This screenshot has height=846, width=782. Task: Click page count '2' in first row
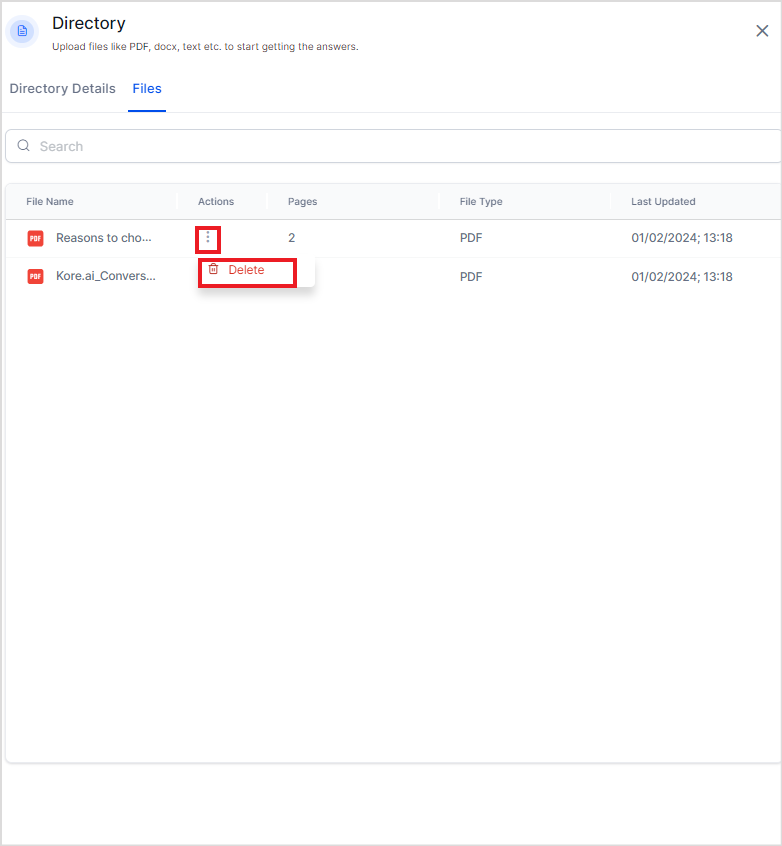click(292, 238)
